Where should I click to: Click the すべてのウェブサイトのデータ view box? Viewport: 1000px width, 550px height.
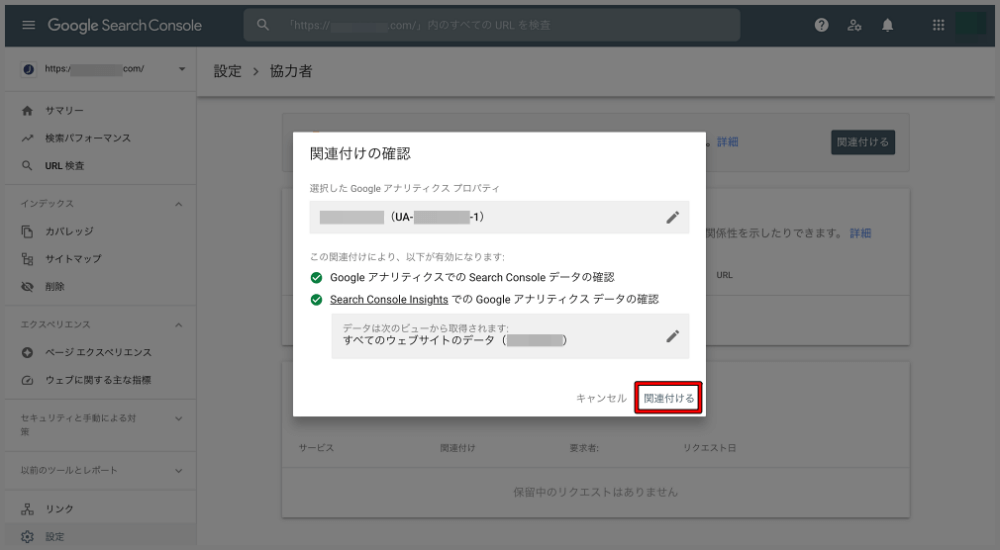[510, 336]
